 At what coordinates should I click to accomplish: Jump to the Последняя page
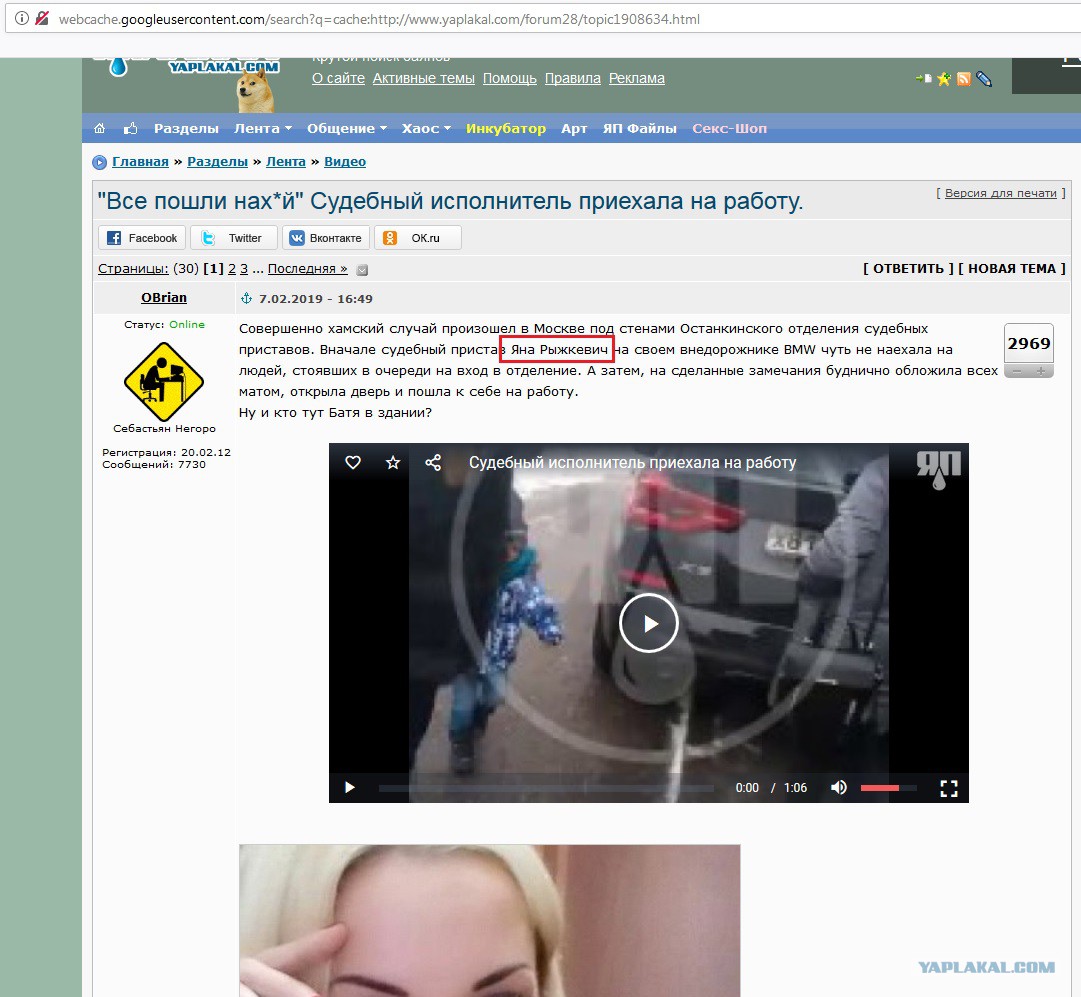point(307,269)
